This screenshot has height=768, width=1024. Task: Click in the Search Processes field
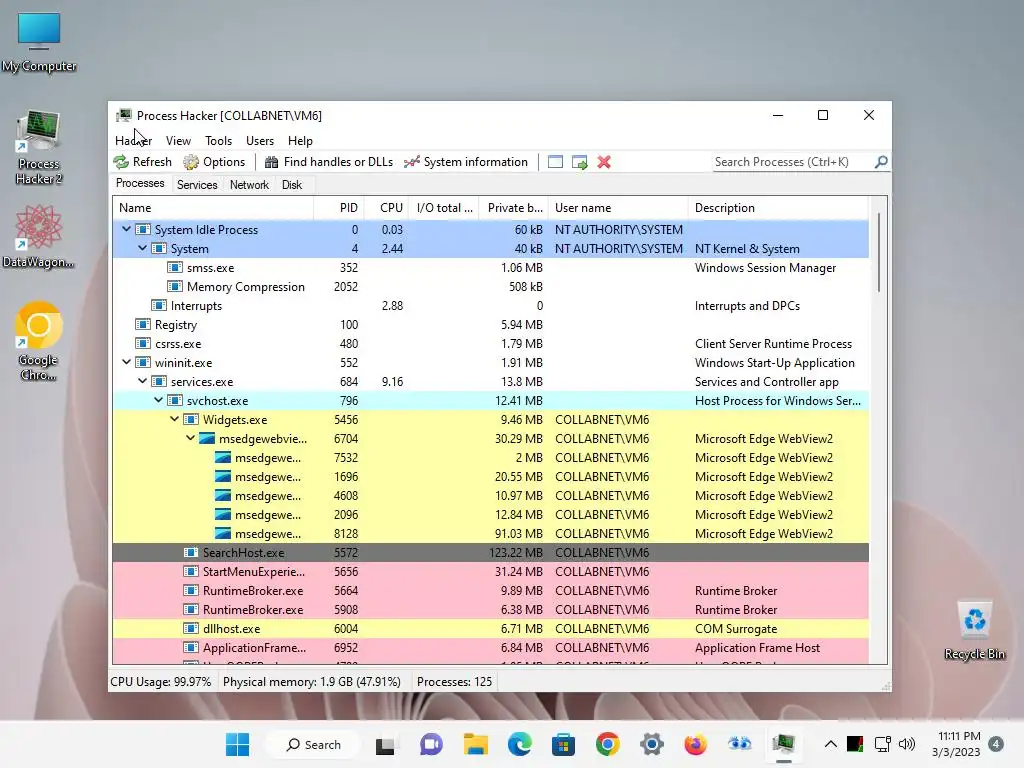793,161
